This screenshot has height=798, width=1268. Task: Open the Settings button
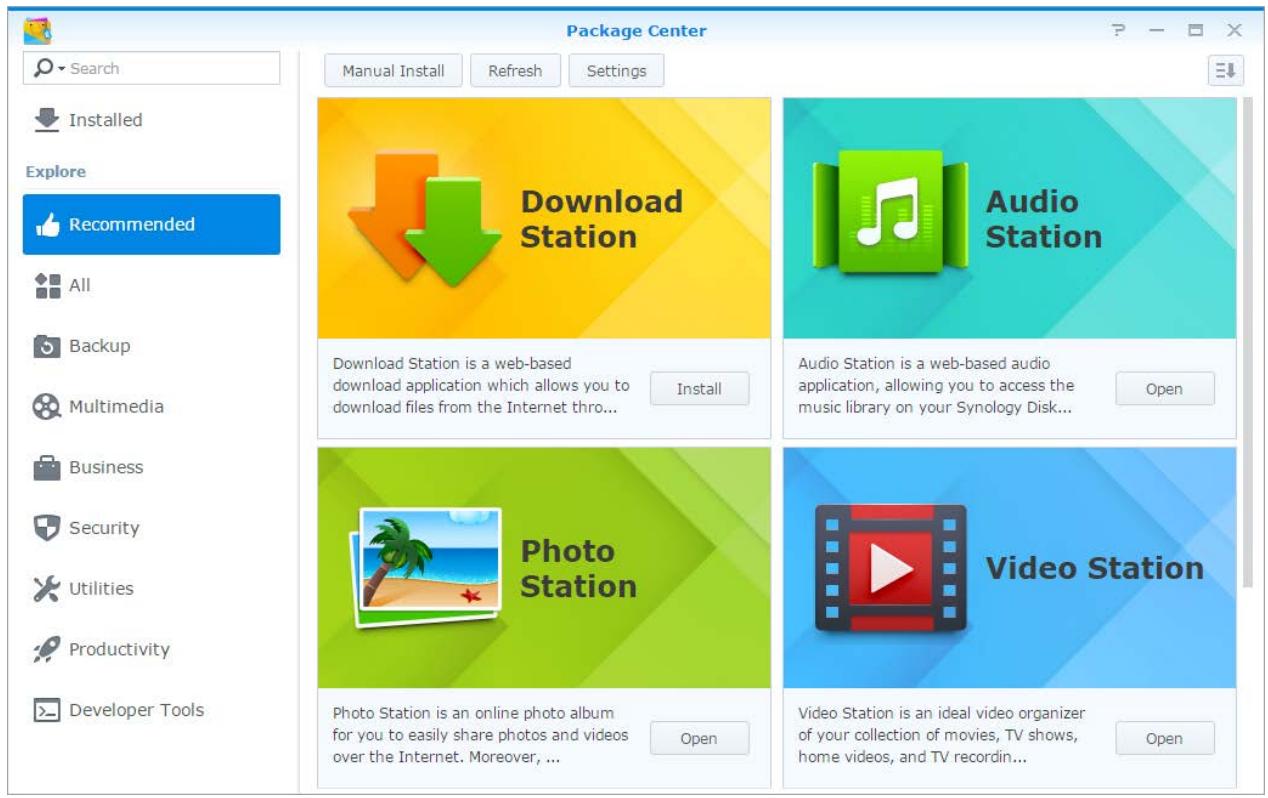tap(616, 71)
